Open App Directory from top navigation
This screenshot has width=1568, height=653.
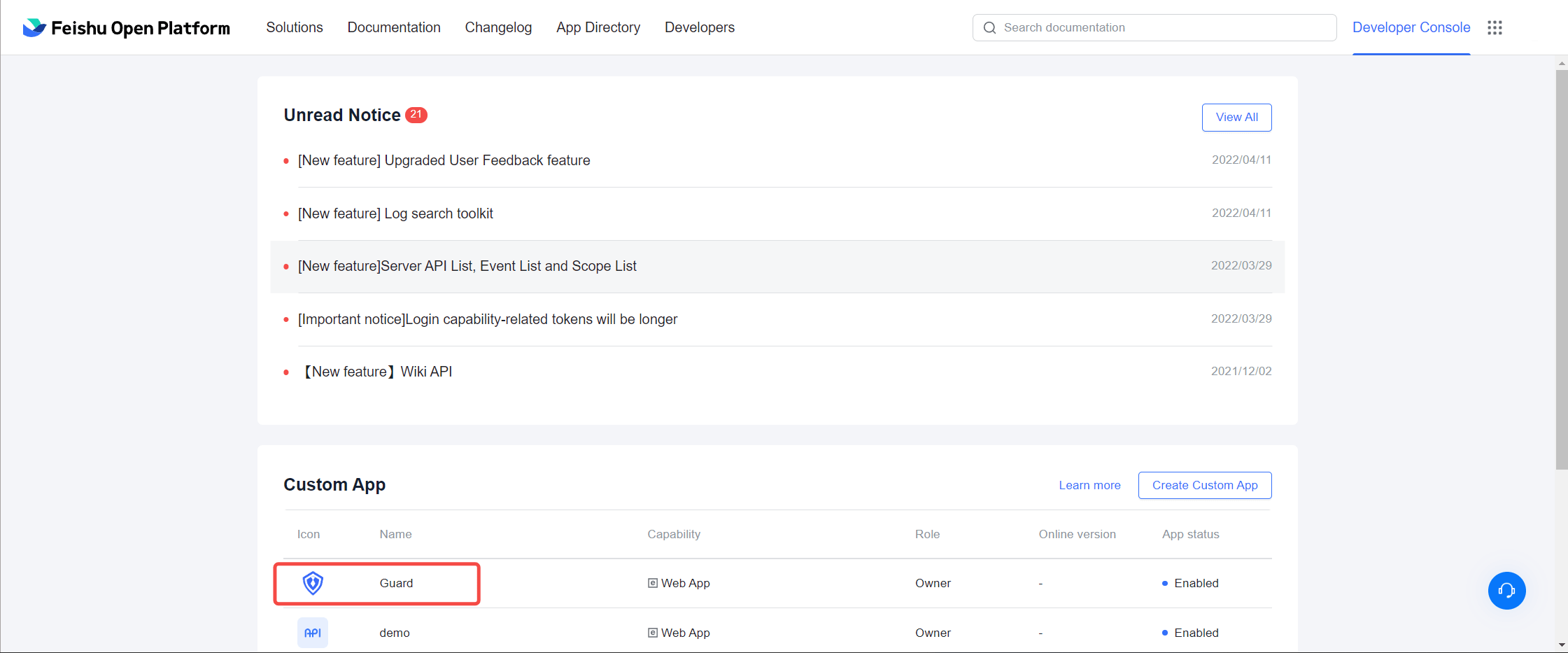[x=598, y=27]
